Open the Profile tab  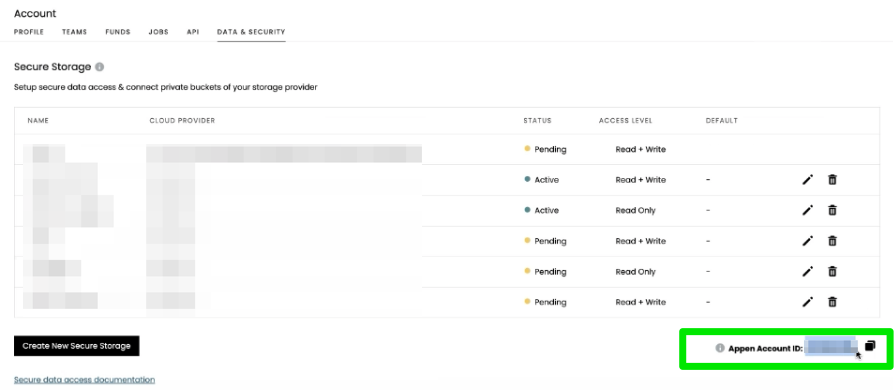(x=29, y=32)
